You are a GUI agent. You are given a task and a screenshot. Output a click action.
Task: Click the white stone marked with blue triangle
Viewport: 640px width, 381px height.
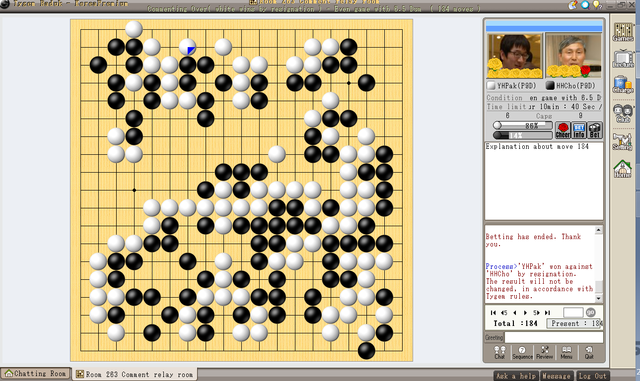point(187,47)
